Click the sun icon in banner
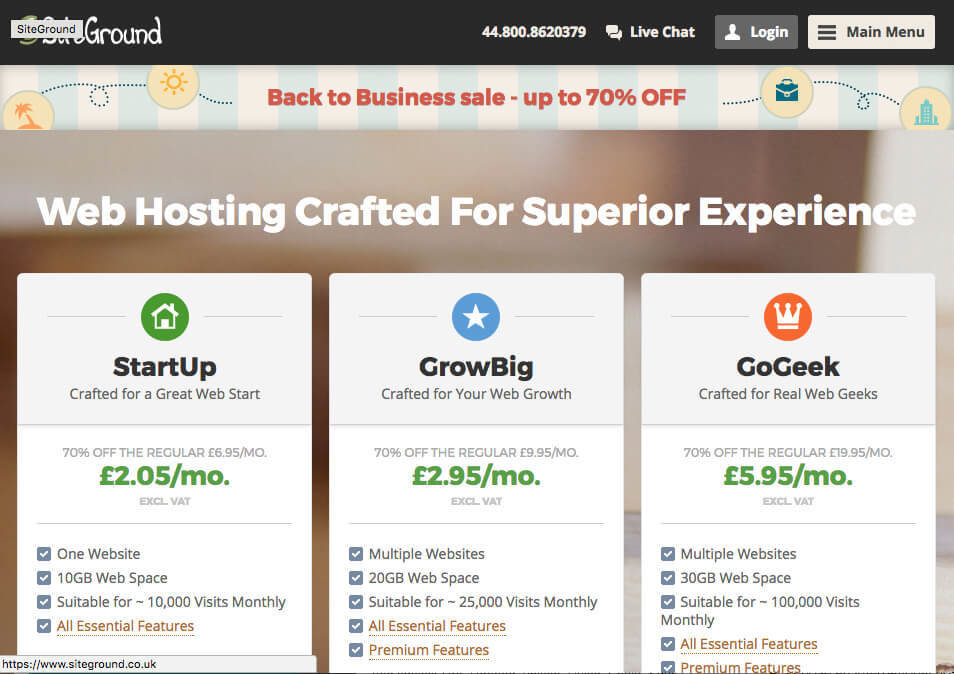The height and width of the screenshot is (674, 954). pyautogui.click(x=173, y=83)
